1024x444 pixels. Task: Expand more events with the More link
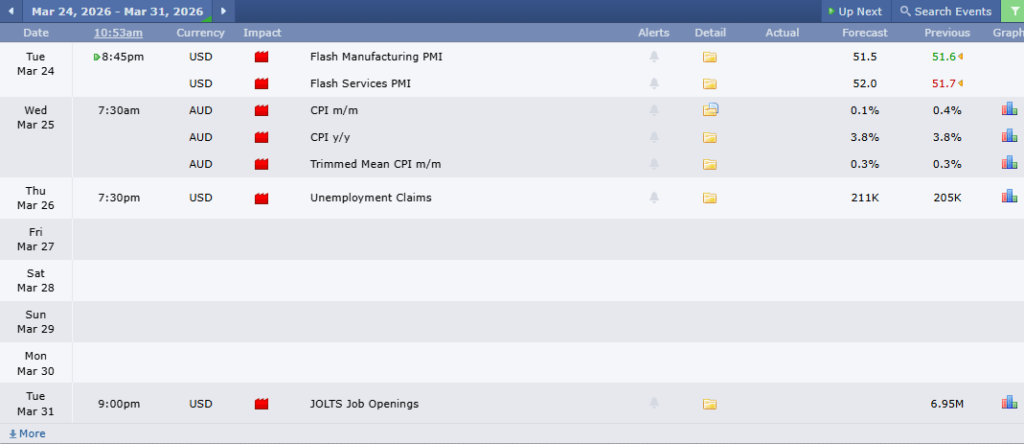(x=27, y=434)
